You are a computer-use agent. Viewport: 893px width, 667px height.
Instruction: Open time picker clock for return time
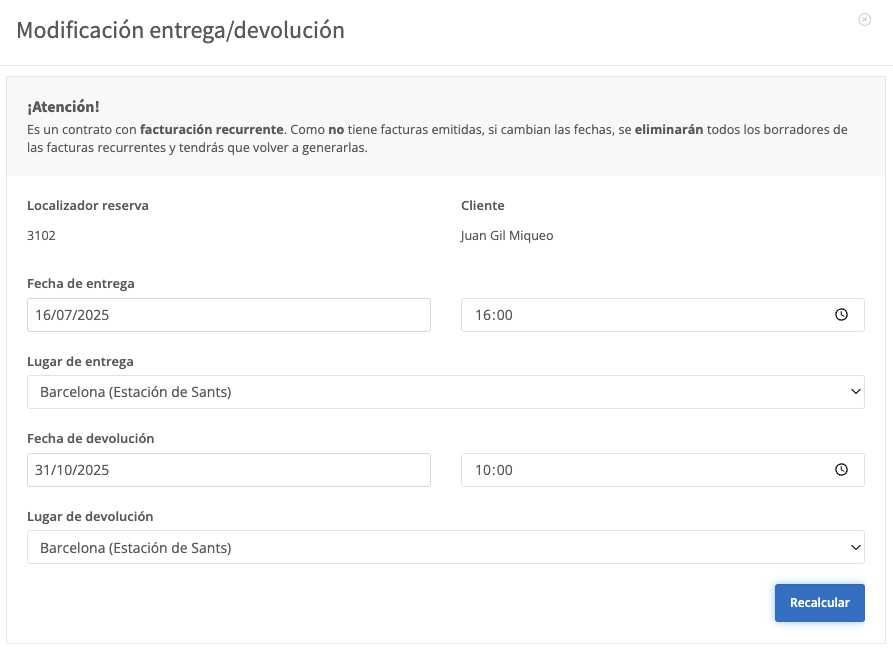point(841,469)
